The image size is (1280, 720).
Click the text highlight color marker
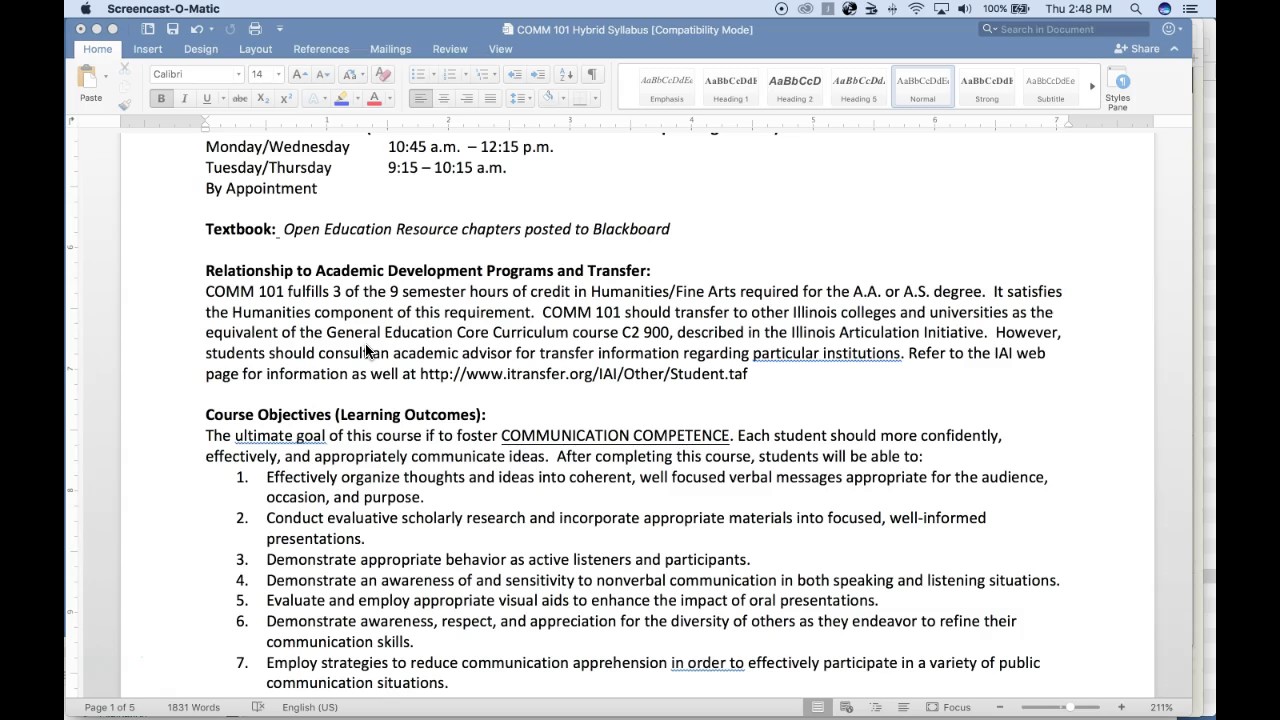341,98
